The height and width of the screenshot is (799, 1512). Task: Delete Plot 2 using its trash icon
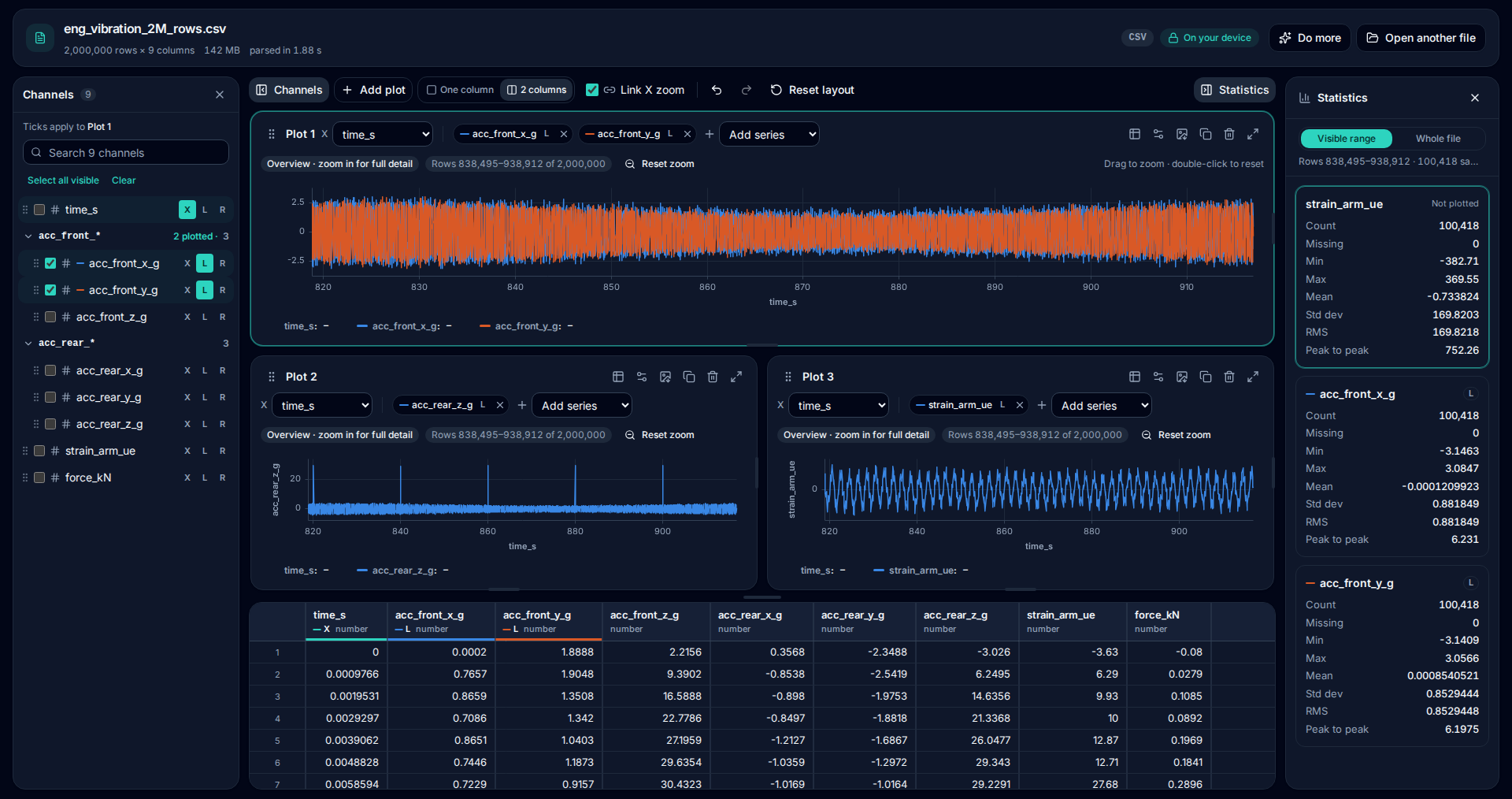click(x=713, y=377)
